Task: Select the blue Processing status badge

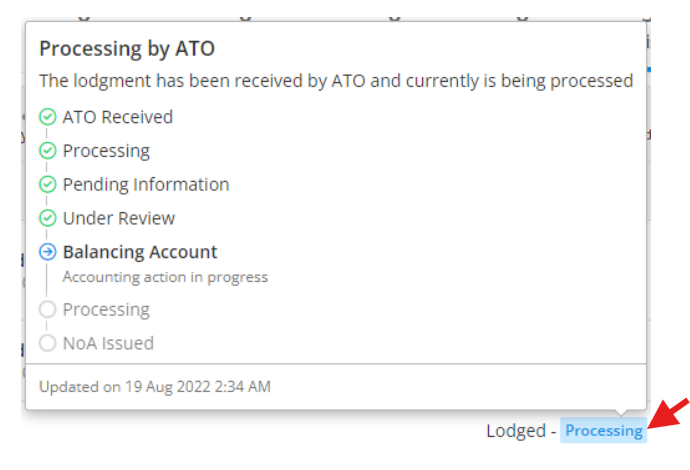Action: 603,430
